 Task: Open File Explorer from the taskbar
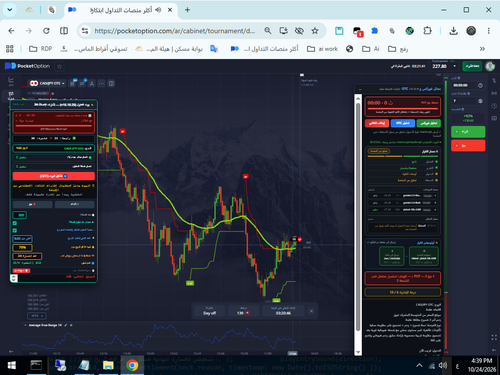108,365
